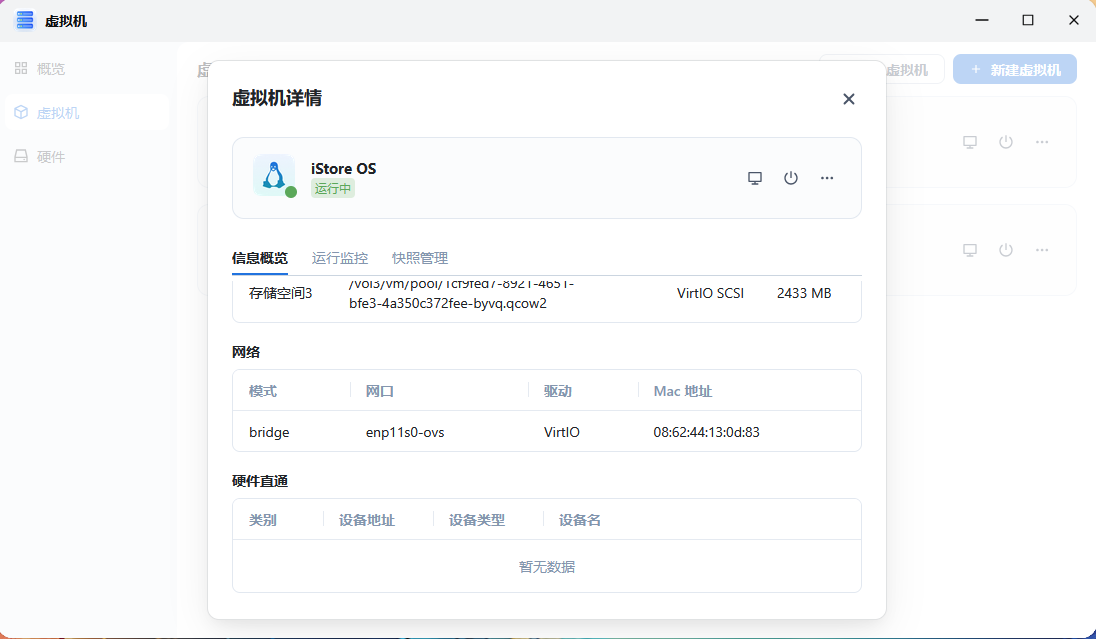This screenshot has height=639, width=1096.
Task: Click the VirtIO SCSI storage driver cell
Action: tap(710, 294)
